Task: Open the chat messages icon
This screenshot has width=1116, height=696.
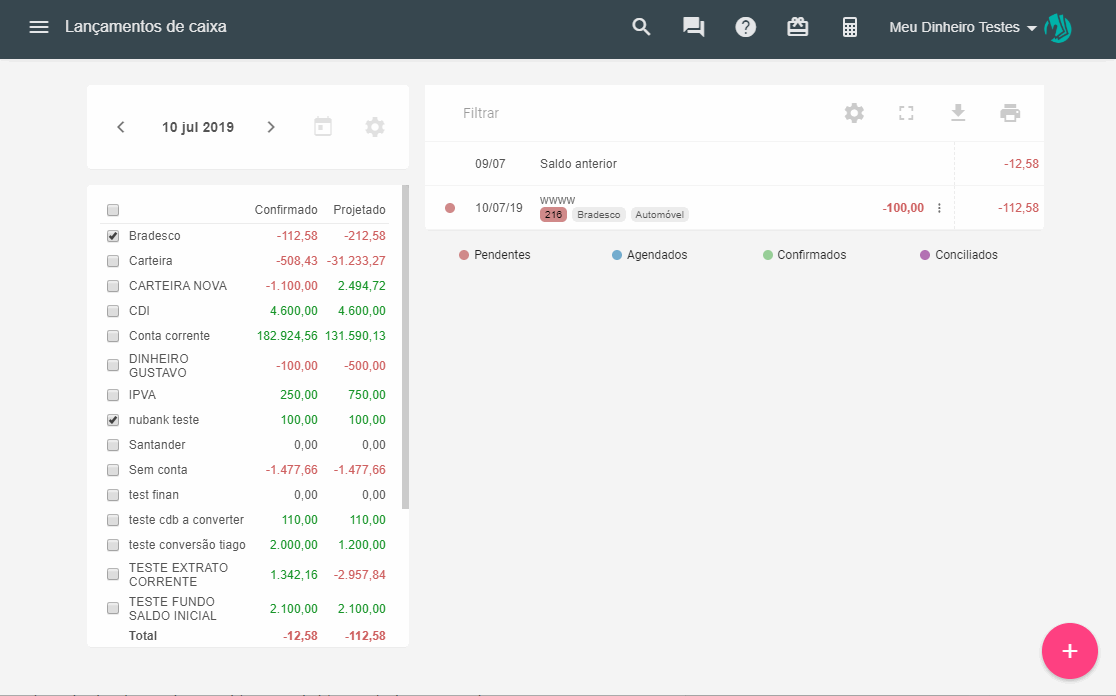Action: [694, 27]
